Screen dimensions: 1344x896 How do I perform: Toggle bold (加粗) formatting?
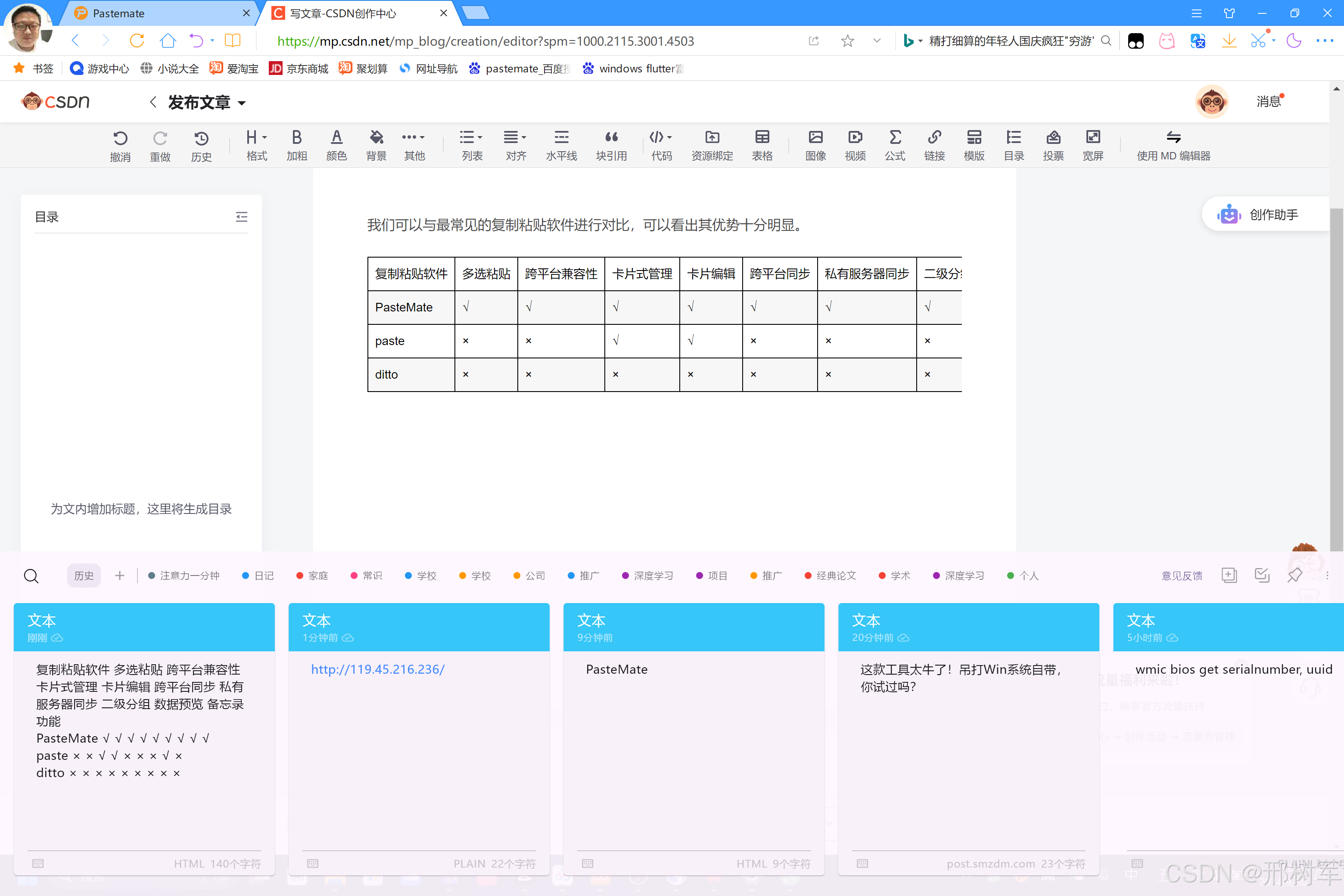pyautogui.click(x=296, y=145)
